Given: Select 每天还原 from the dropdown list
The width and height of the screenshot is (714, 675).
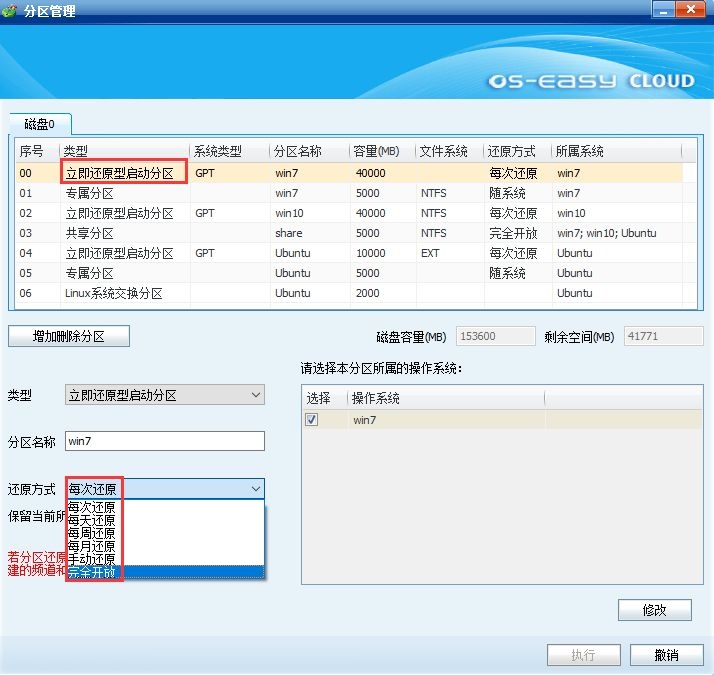Looking at the screenshot, I should pos(92,520).
